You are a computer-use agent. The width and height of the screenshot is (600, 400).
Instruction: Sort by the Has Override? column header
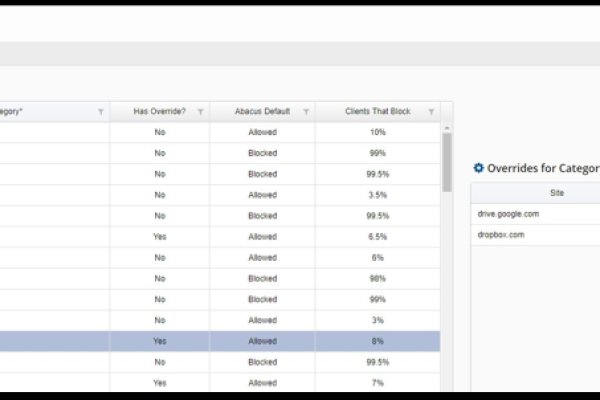click(x=153, y=112)
